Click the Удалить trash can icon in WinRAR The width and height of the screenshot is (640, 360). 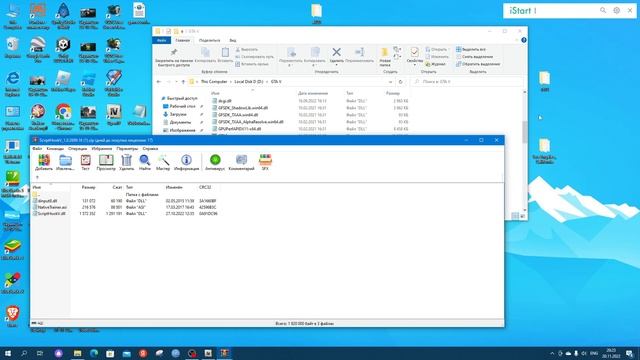click(x=127, y=162)
